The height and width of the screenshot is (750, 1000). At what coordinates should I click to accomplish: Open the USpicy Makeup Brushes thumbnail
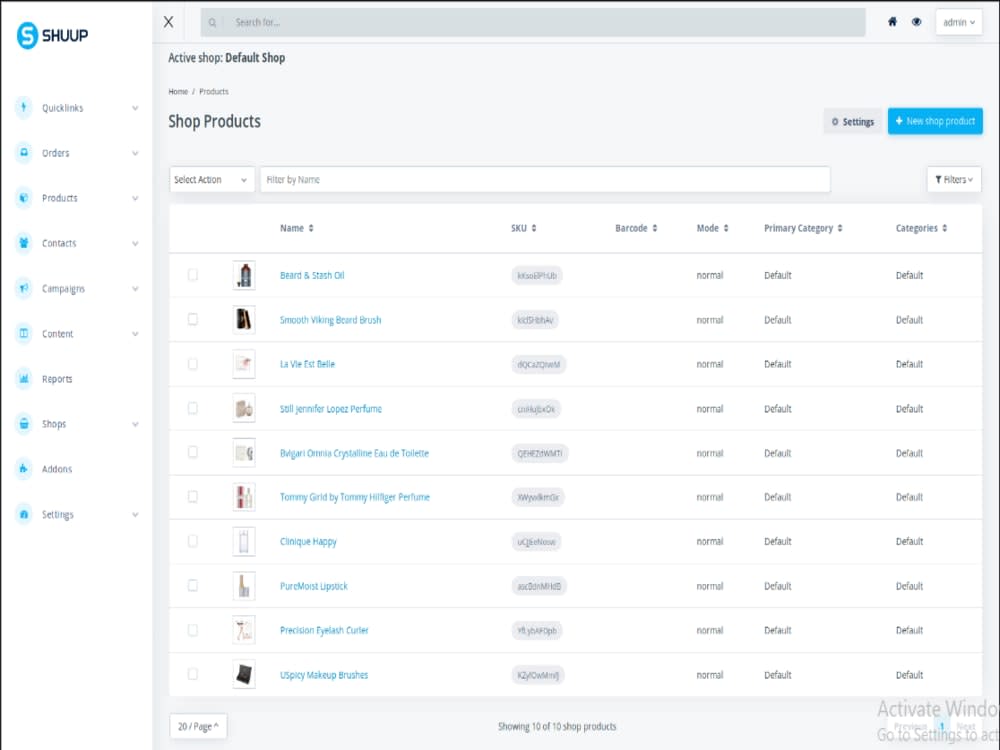(244, 674)
